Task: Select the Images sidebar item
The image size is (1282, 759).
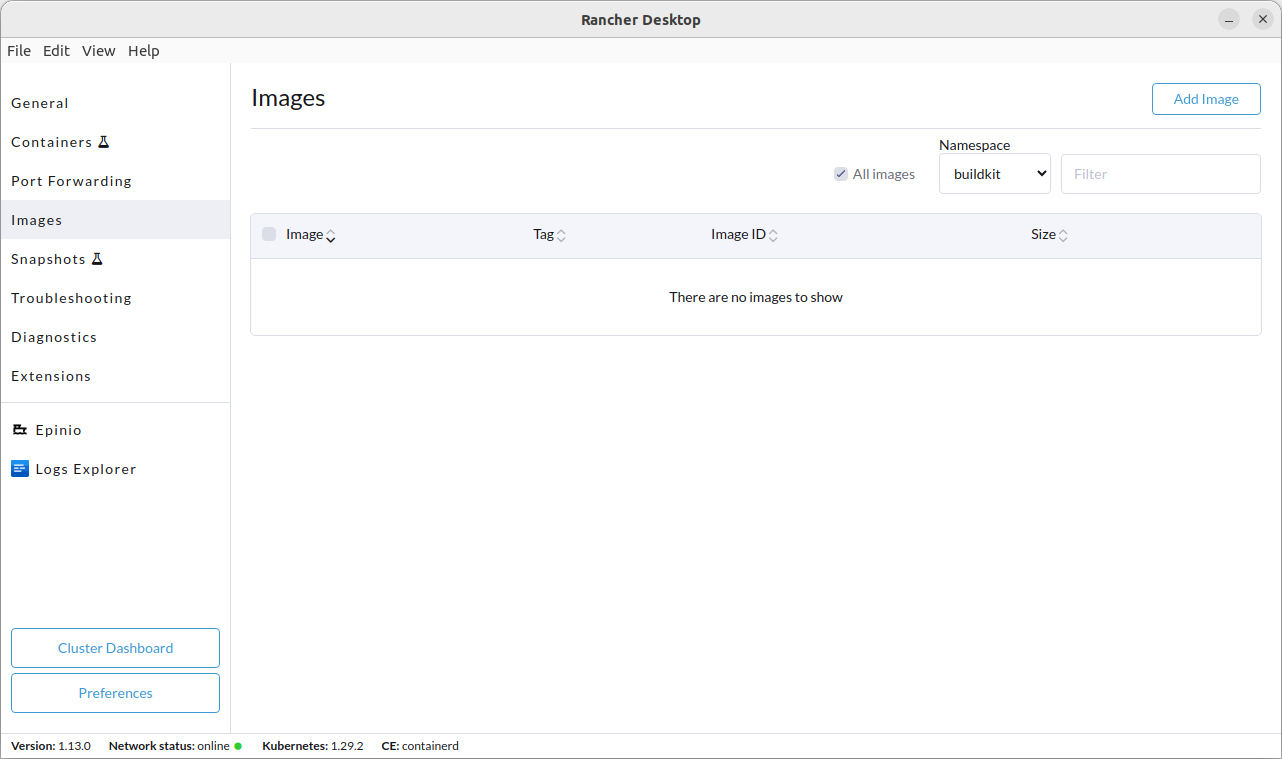Action: [x=115, y=220]
